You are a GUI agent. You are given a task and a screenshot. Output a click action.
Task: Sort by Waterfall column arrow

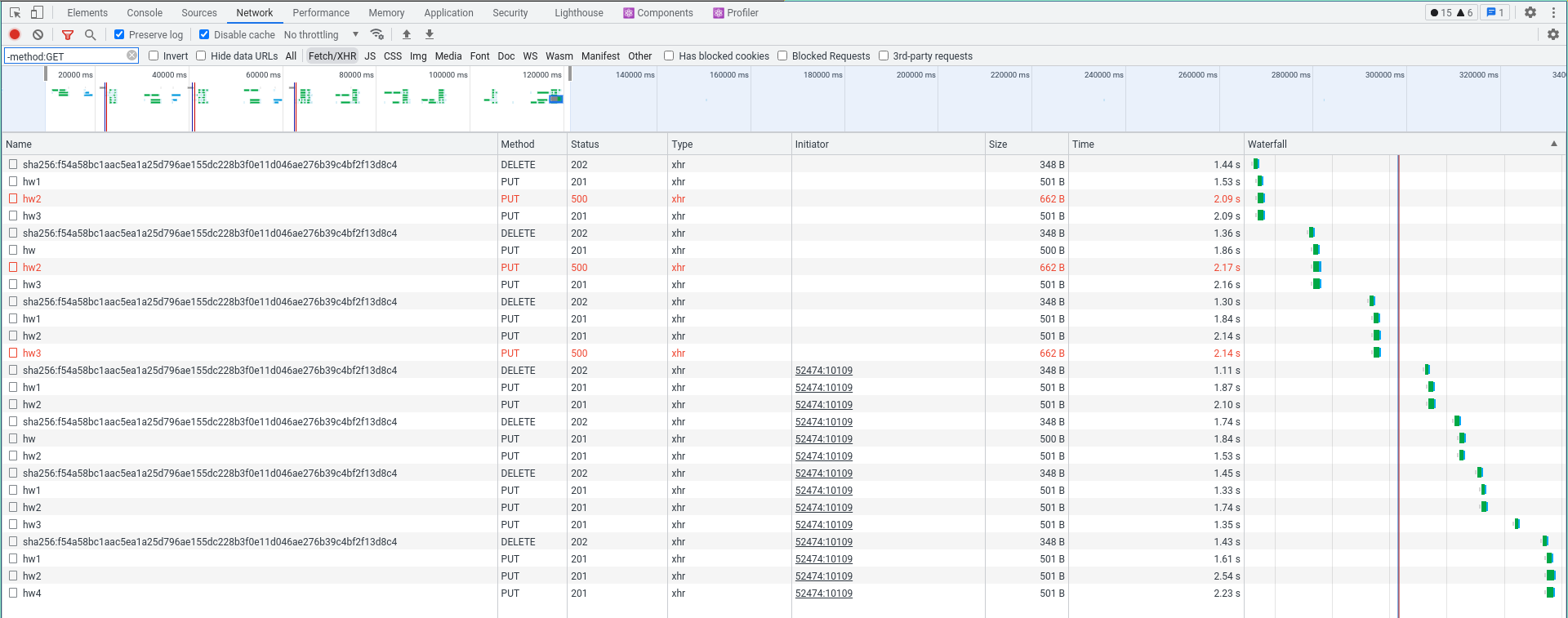tap(1554, 144)
